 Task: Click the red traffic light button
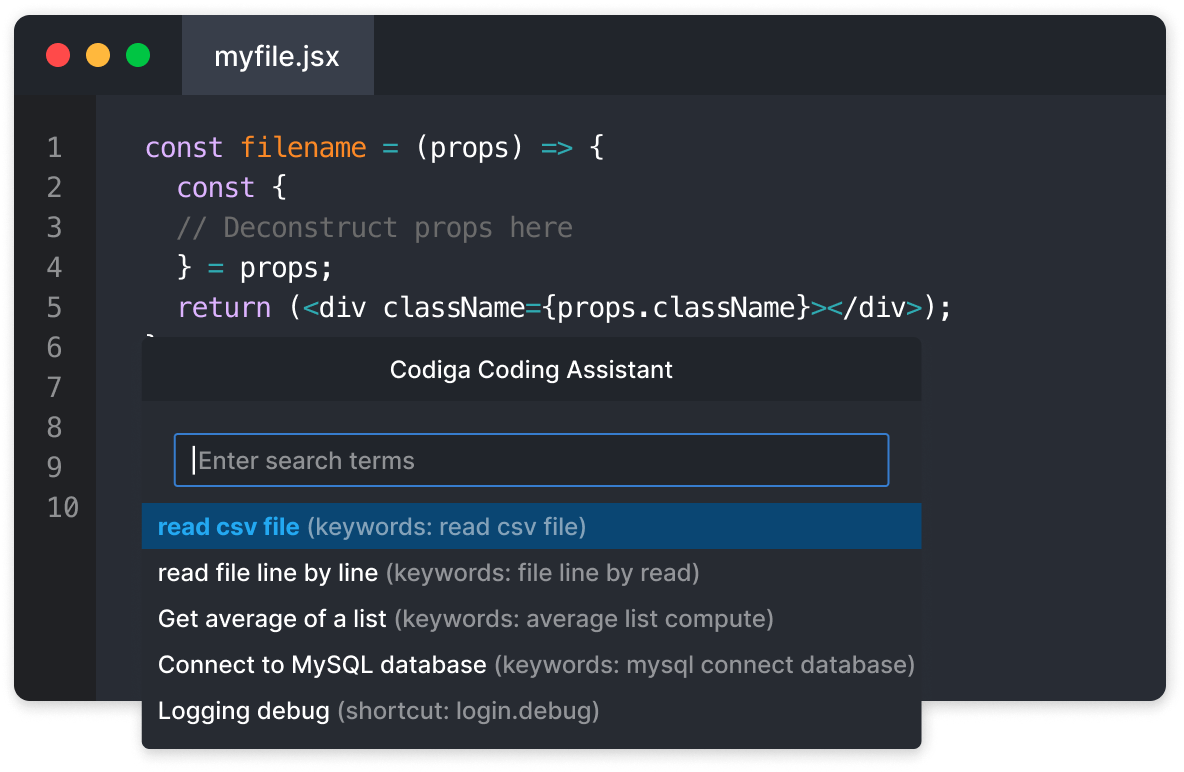pos(58,55)
